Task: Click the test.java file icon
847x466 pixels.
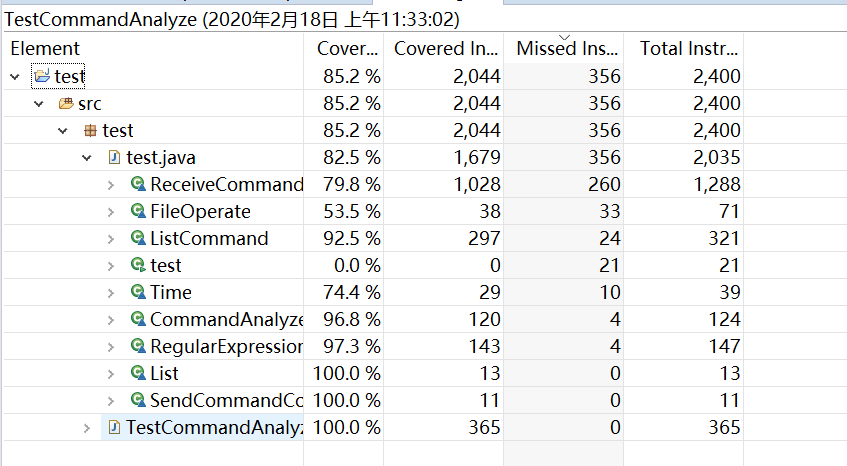Action: [x=114, y=157]
